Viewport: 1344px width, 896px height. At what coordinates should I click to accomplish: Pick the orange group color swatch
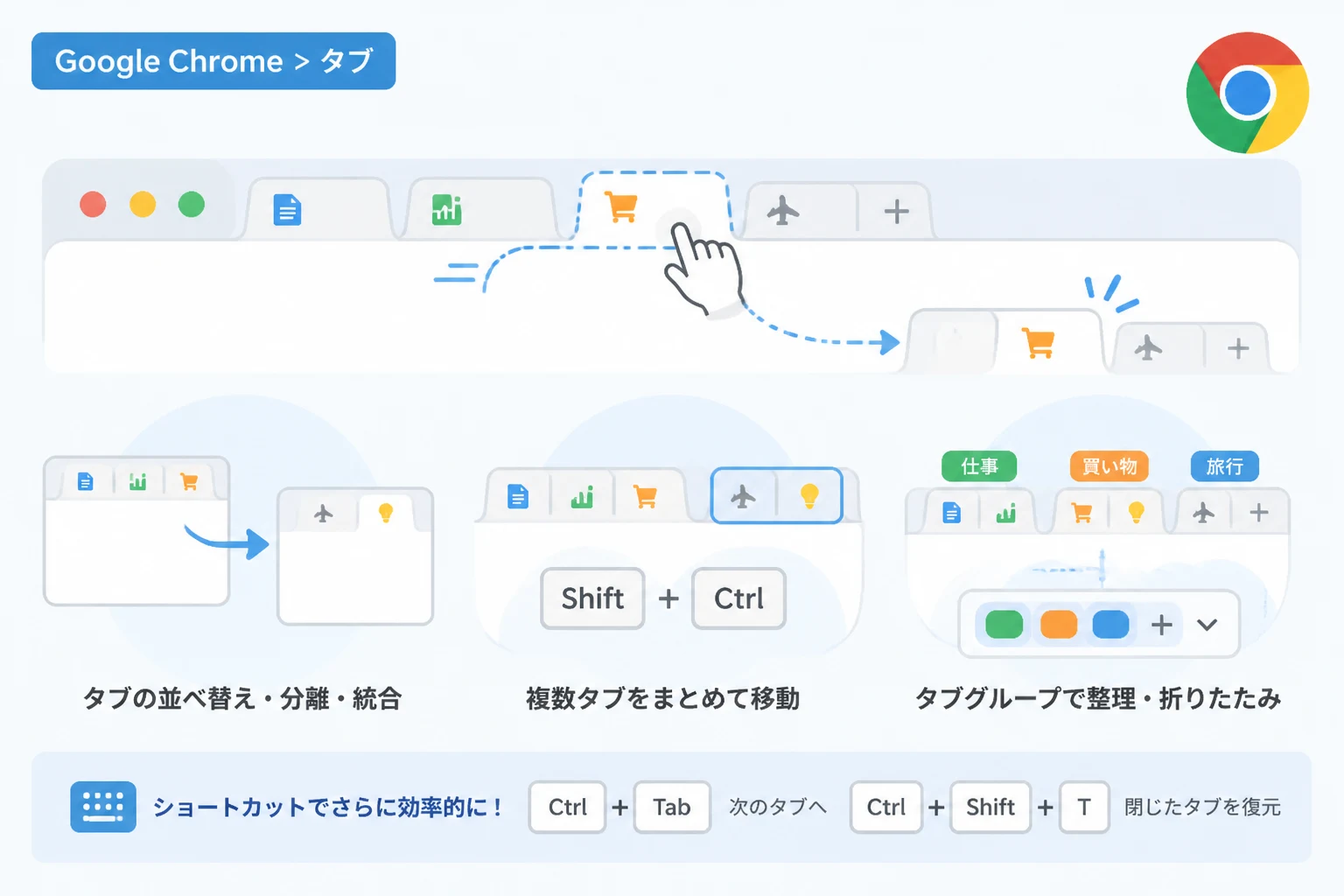pyautogui.click(x=1059, y=625)
